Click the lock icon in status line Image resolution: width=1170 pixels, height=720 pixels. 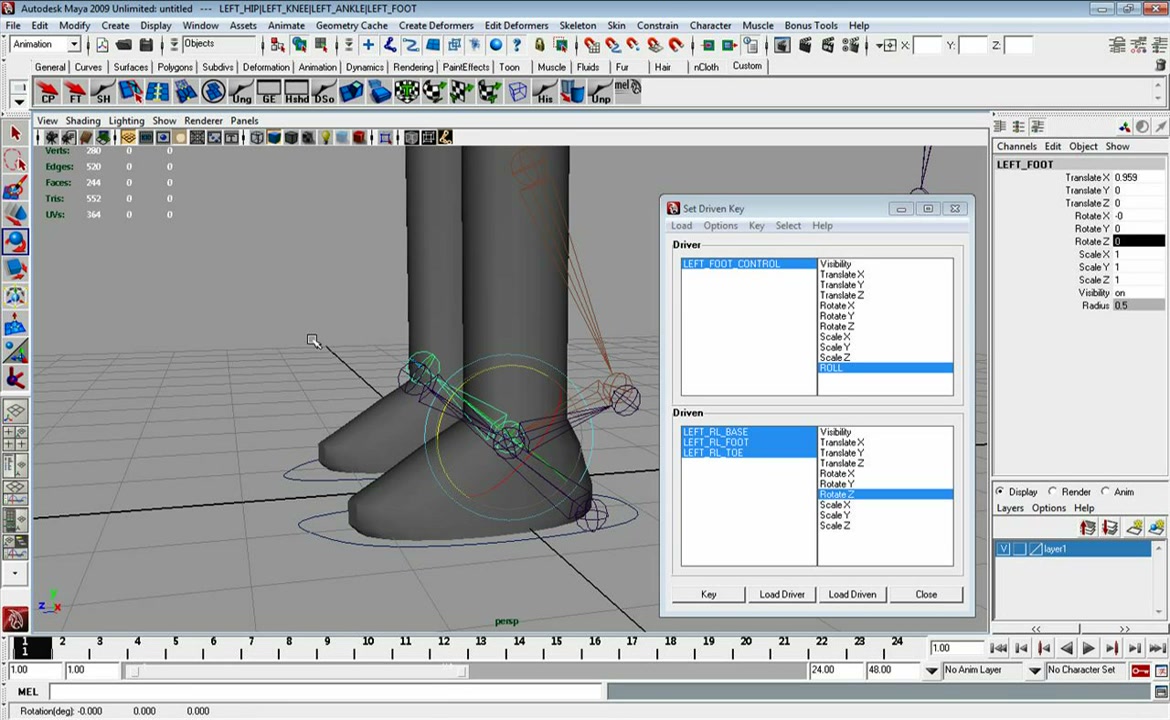click(539, 45)
